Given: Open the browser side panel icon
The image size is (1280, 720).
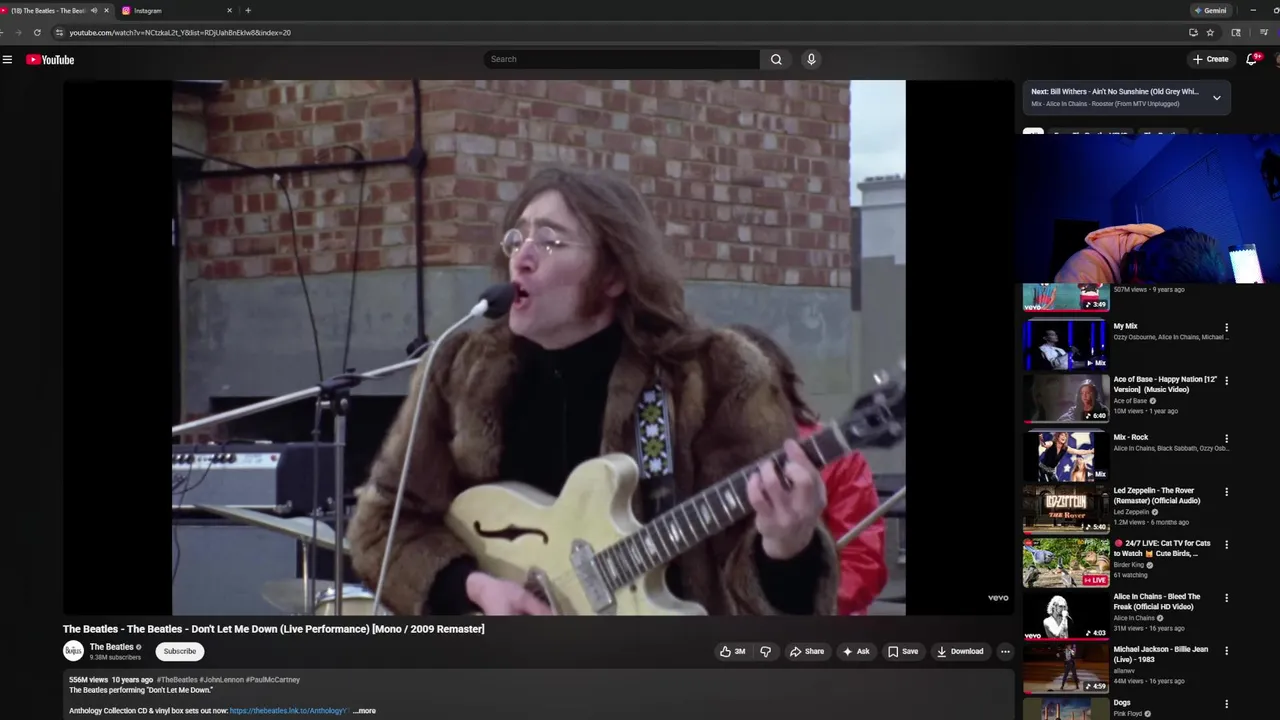Looking at the screenshot, I should [1236, 32].
